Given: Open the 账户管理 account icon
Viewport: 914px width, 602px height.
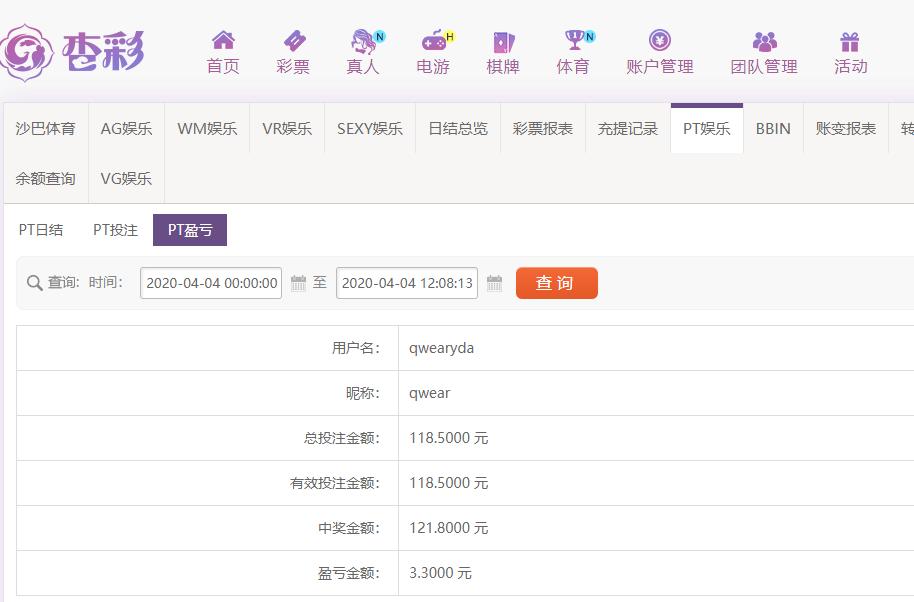Looking at the screenshot, I should pyautogui.click(x=660, y=41).
